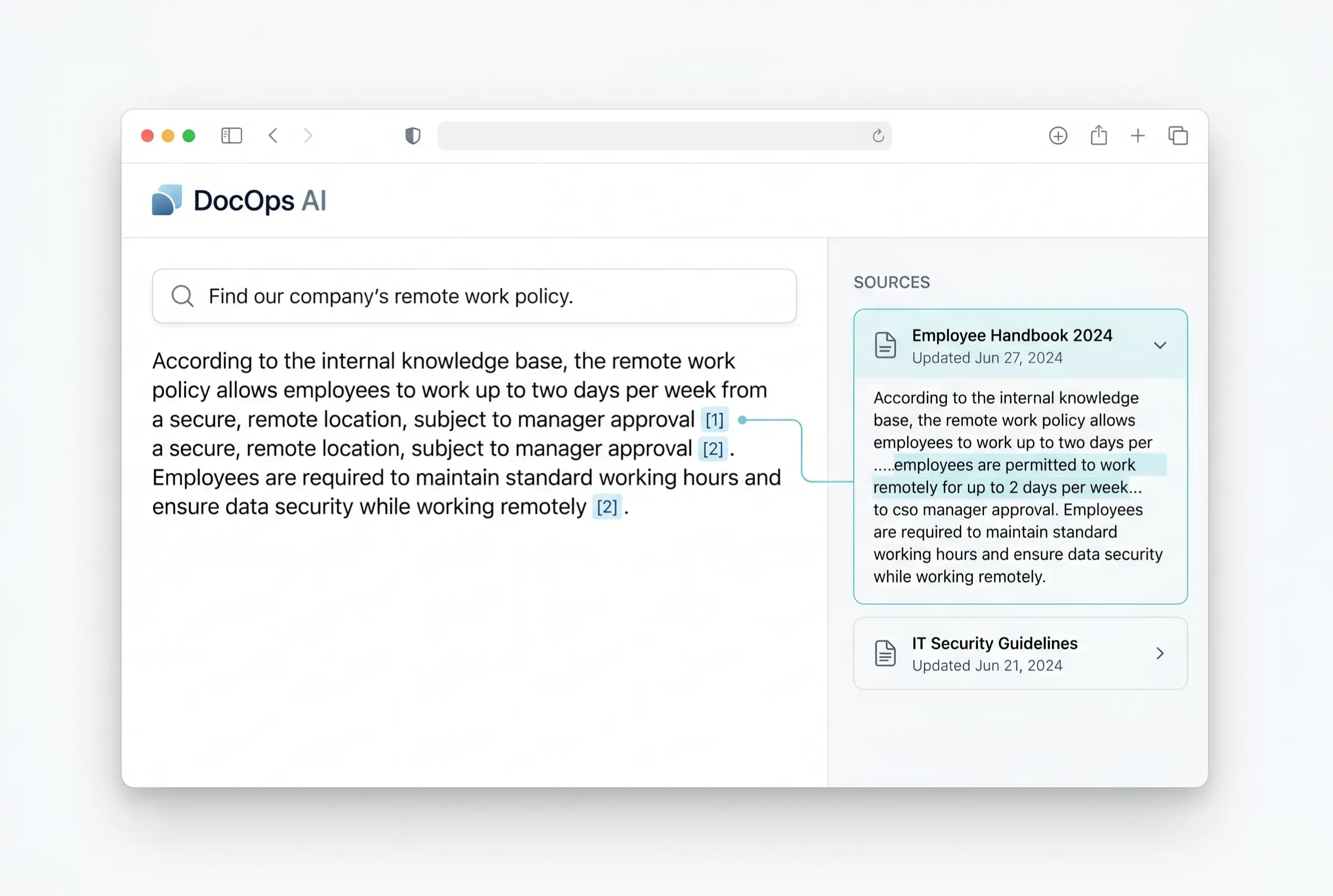Click the IT Security Guidelines document icon
Image resolution: width=1333 pixels, height=896 pixels.
coord(885,653)
